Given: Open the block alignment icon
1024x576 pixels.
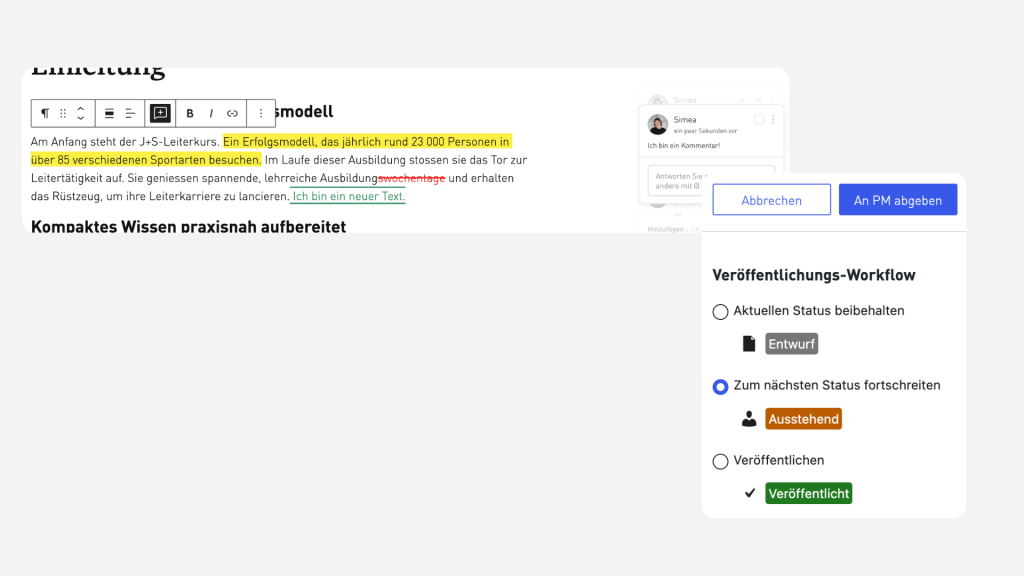Looking at the screenshot, I should pyautogui.click(x=110, y=114).
